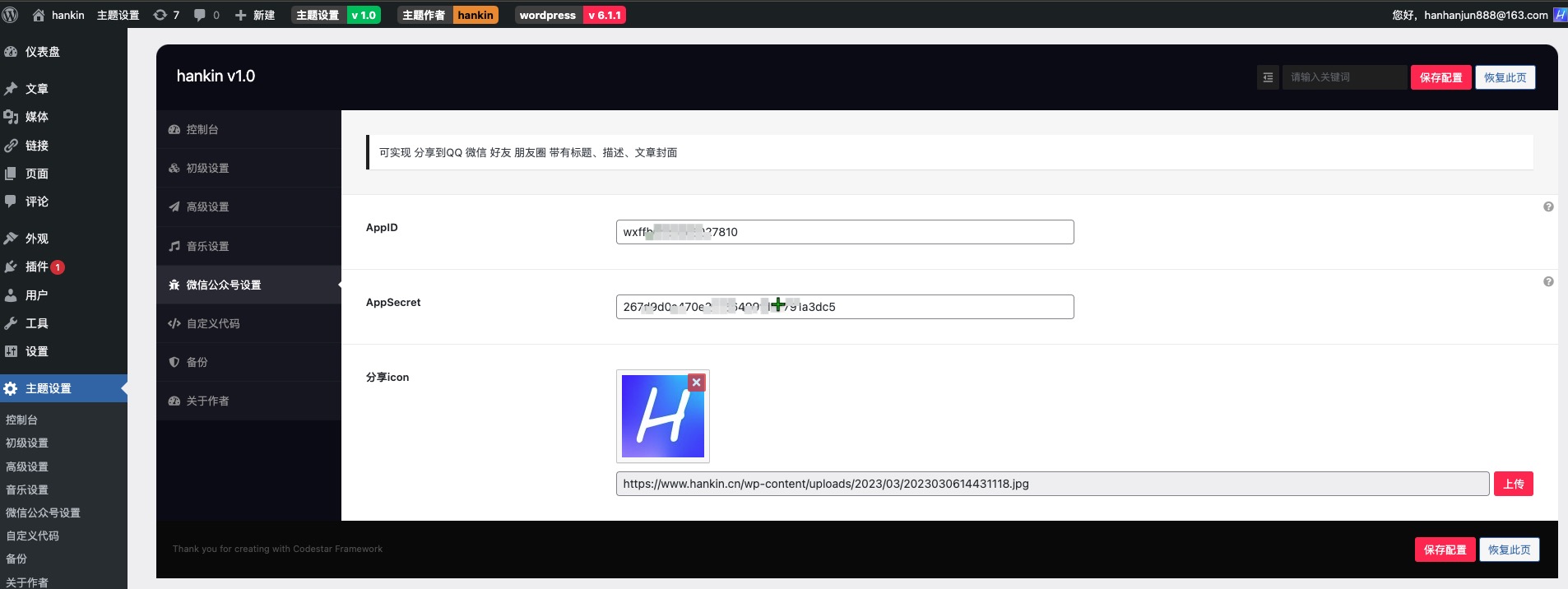Switch to 高级设置 tab in theme panel
1568x589 pixels.
(248, 206)
